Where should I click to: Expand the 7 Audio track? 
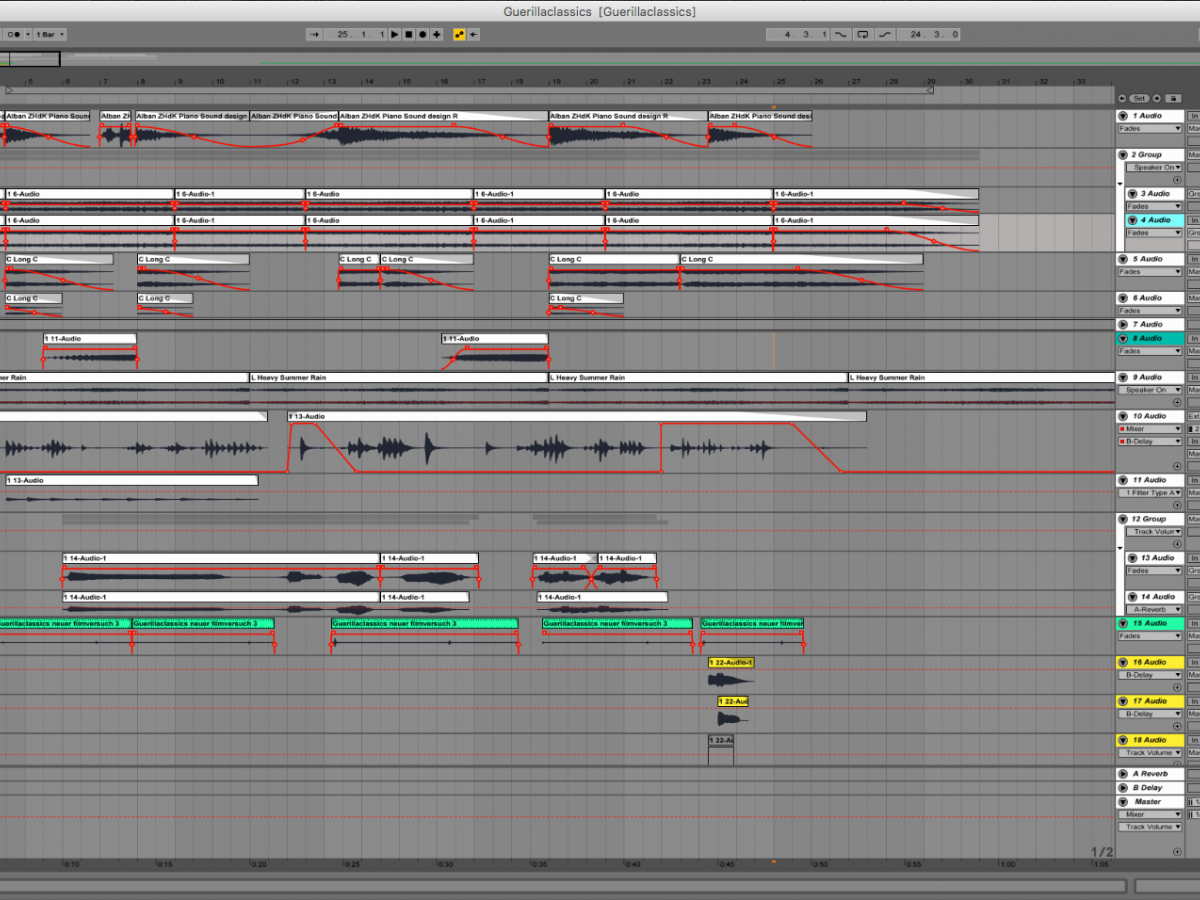(x=1123, y=324)
